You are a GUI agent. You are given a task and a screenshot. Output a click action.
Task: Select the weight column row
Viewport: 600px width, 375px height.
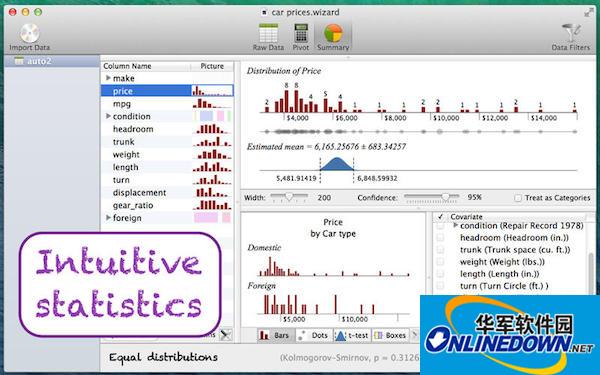167,155
